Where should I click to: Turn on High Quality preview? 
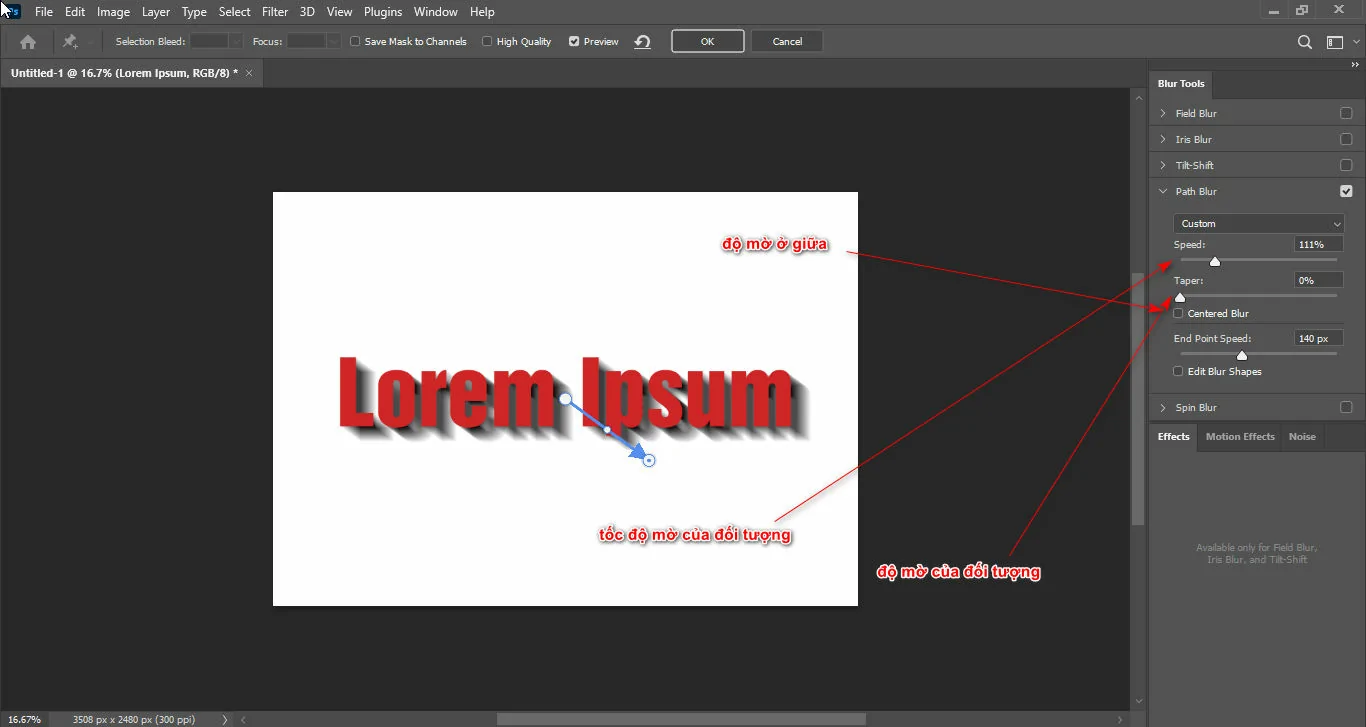click(x=486, y=41)
